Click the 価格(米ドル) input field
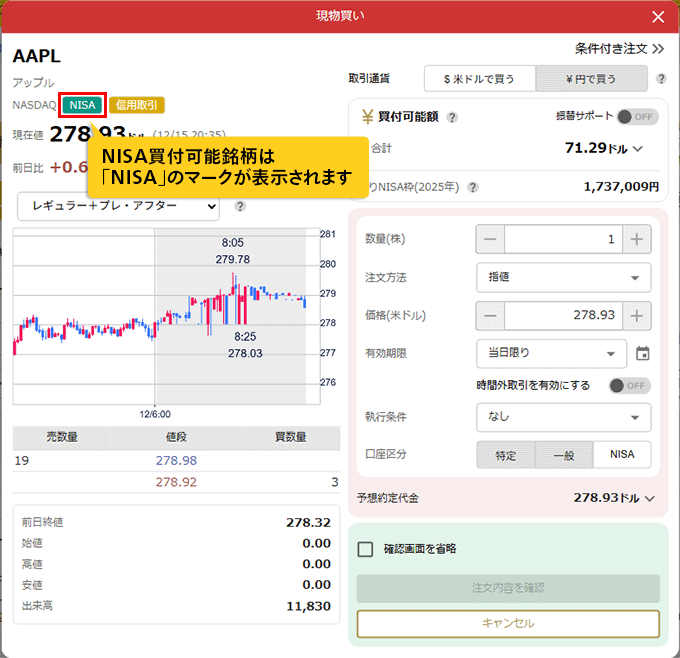680x658 pixels. pyautogui.click(x=563, y=315)
